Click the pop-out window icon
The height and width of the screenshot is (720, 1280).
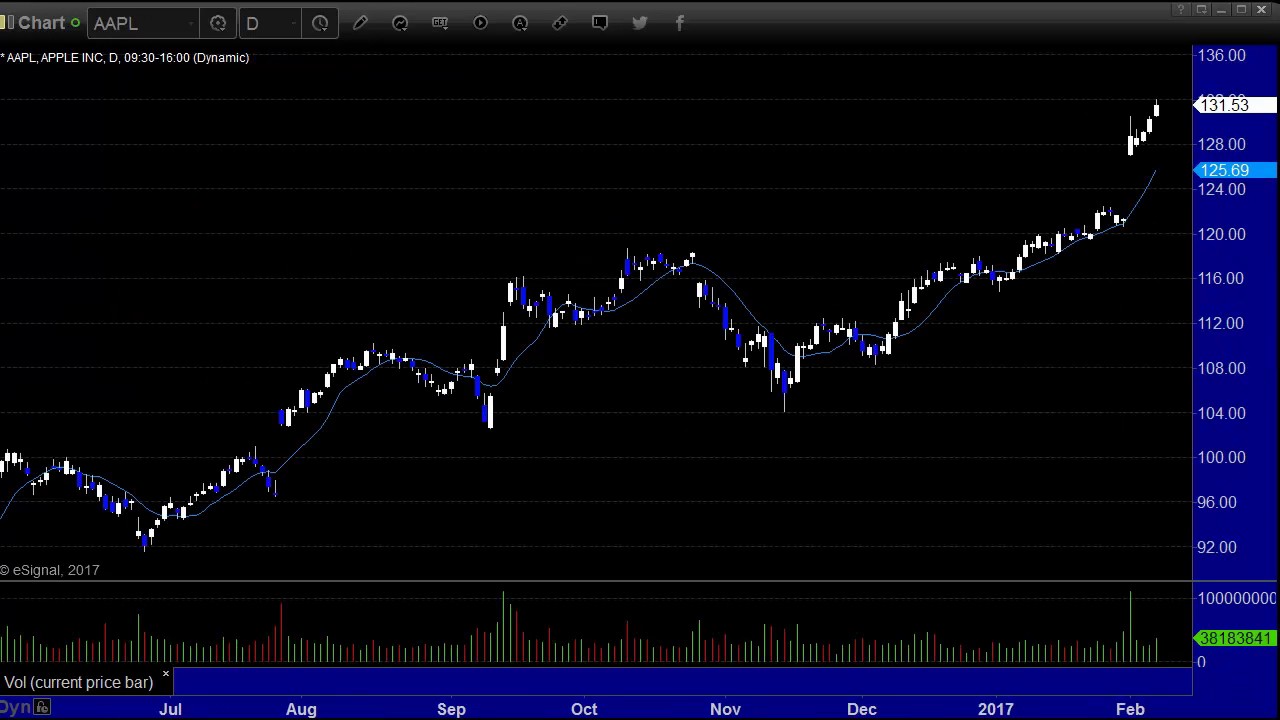pos(1201,10)
